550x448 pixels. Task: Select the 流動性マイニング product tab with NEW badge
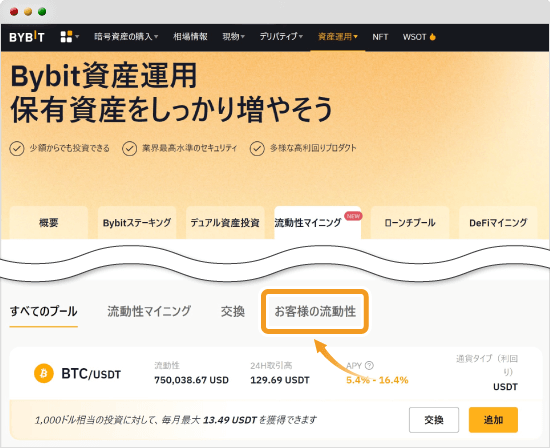click(317, 222)
